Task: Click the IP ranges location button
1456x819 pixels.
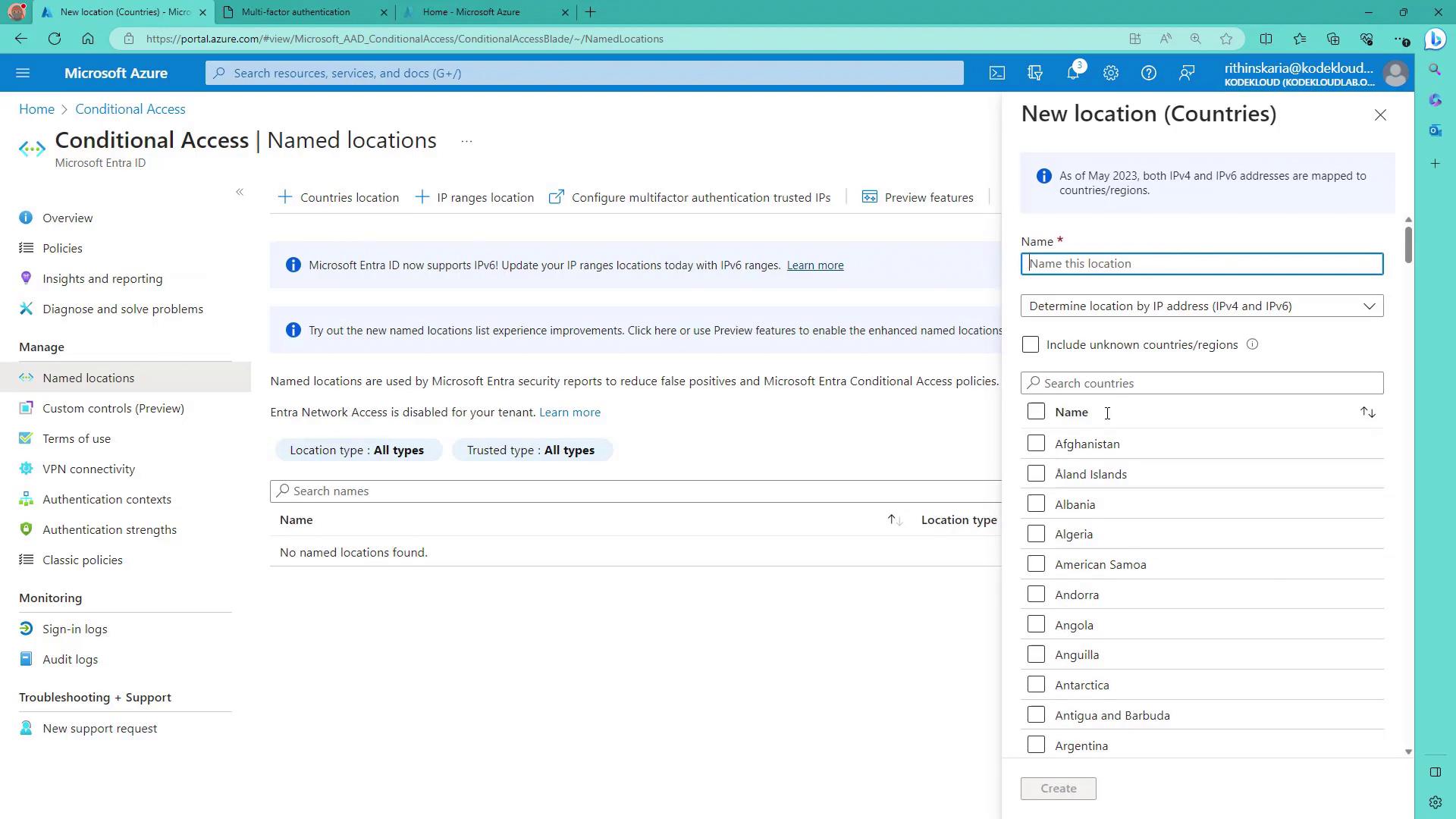Action: pos(475,197)
